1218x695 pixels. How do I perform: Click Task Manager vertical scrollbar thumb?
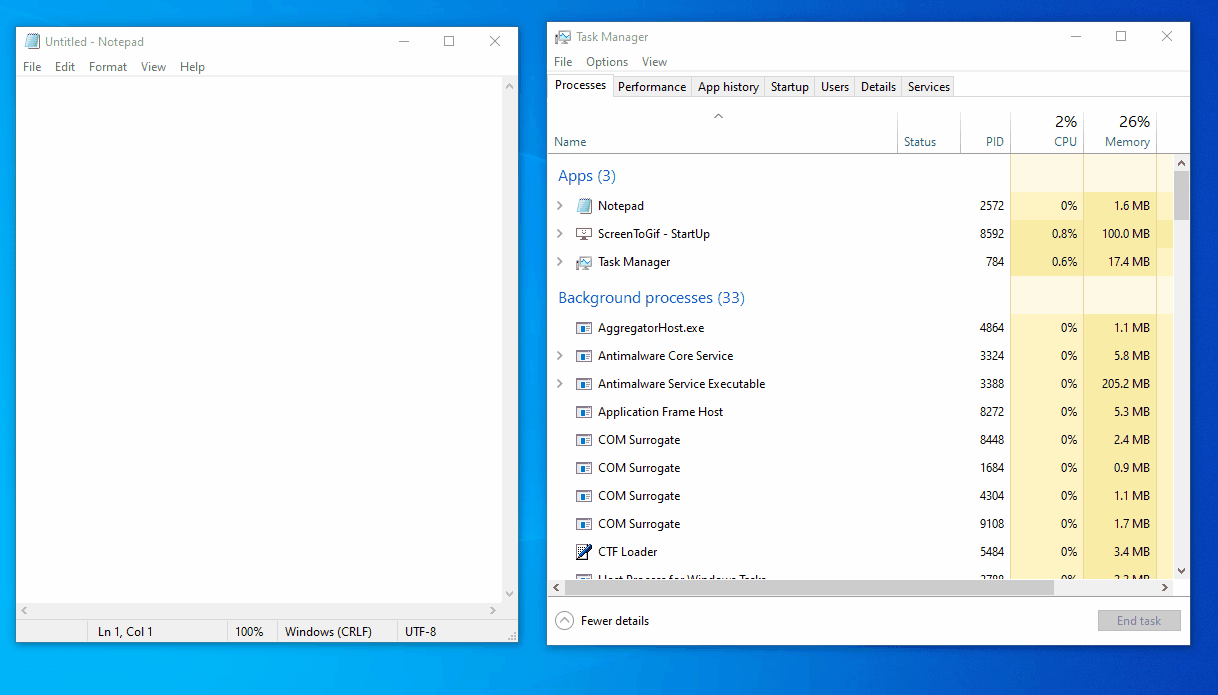[1181, 195]
